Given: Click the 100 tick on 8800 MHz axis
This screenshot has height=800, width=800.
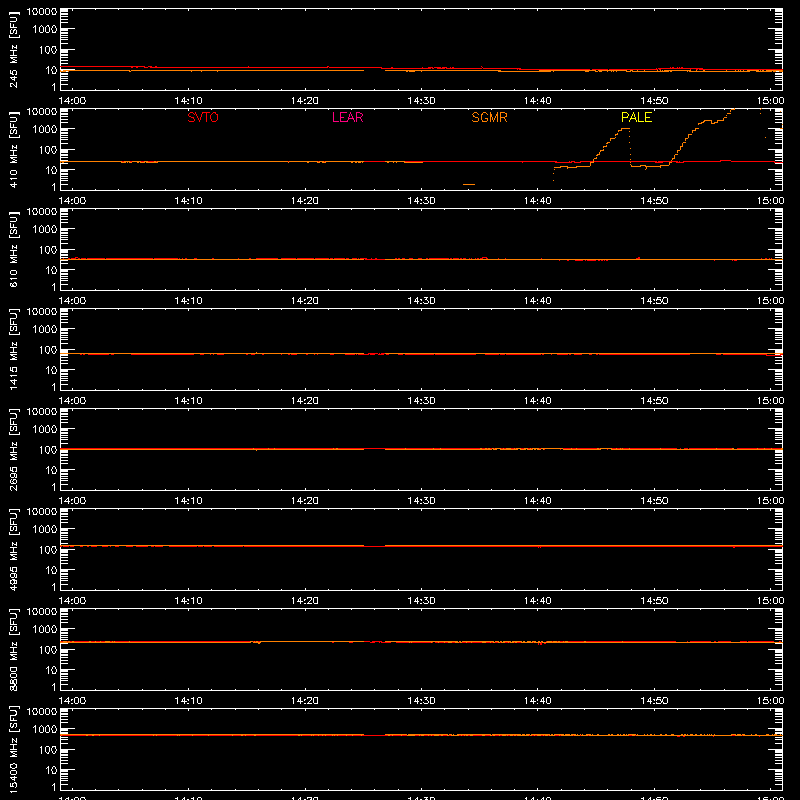Looking at the screenshot, I should (48, 650).
